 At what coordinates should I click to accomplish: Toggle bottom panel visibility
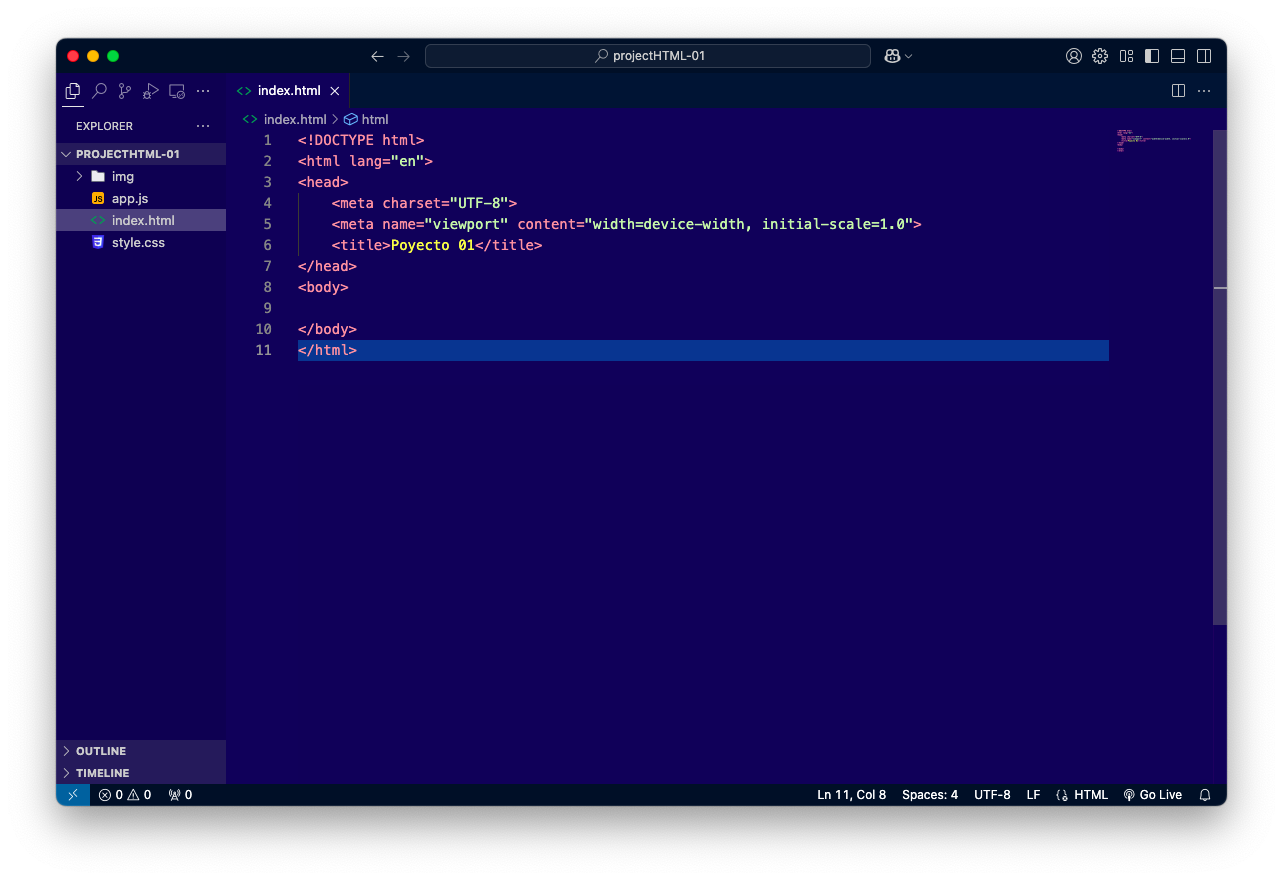(1178, 56)
